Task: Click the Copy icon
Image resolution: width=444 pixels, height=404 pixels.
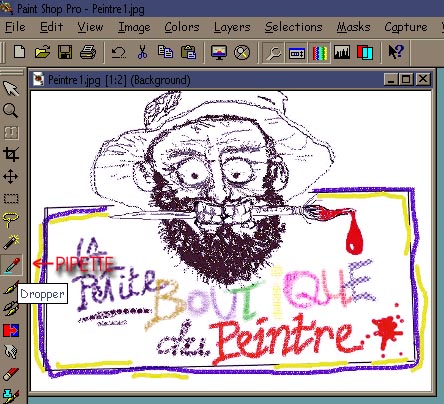Action: pyautogui.click(x=165, y=52)
